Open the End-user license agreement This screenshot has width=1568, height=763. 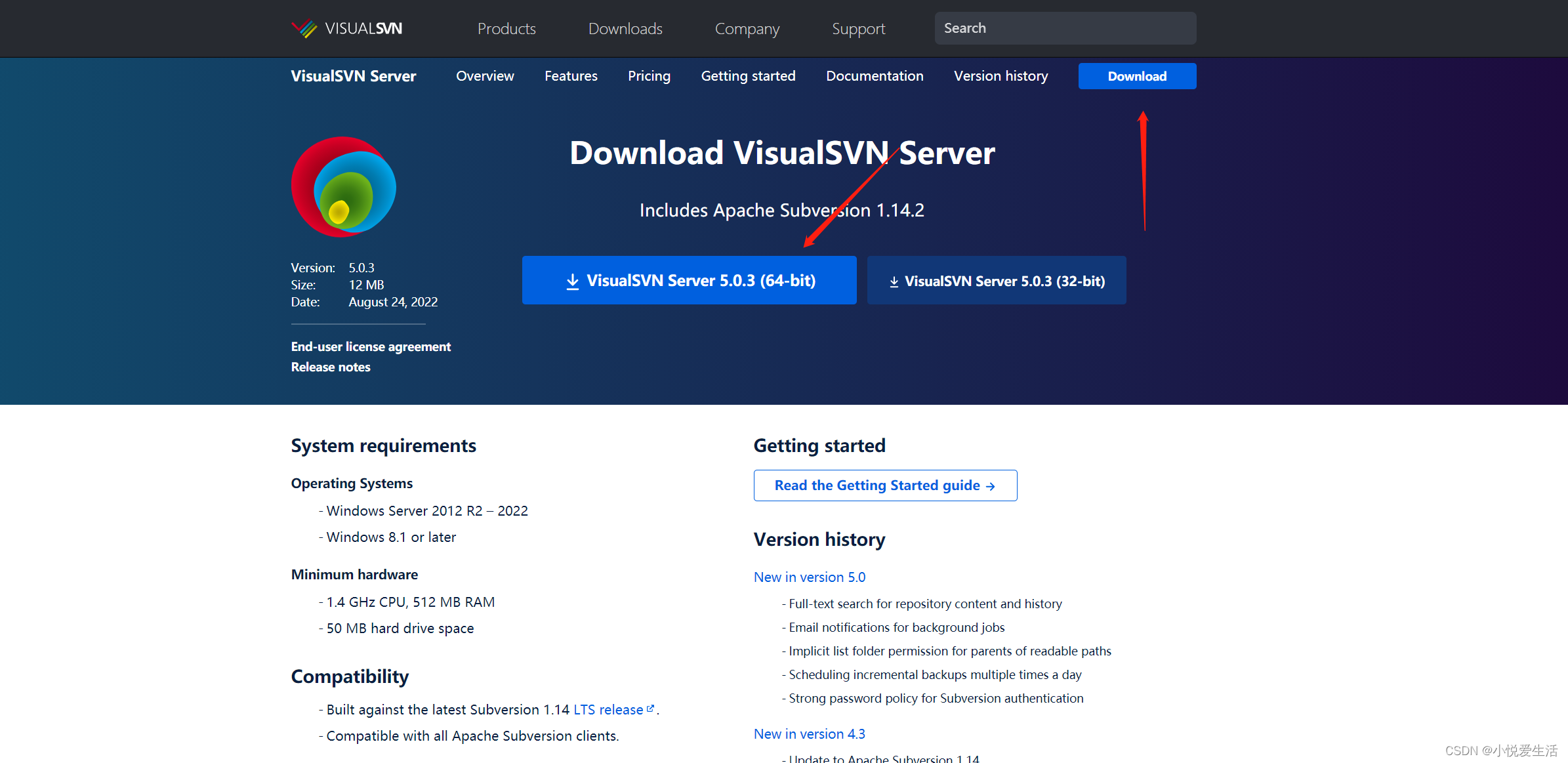[371, 346]
